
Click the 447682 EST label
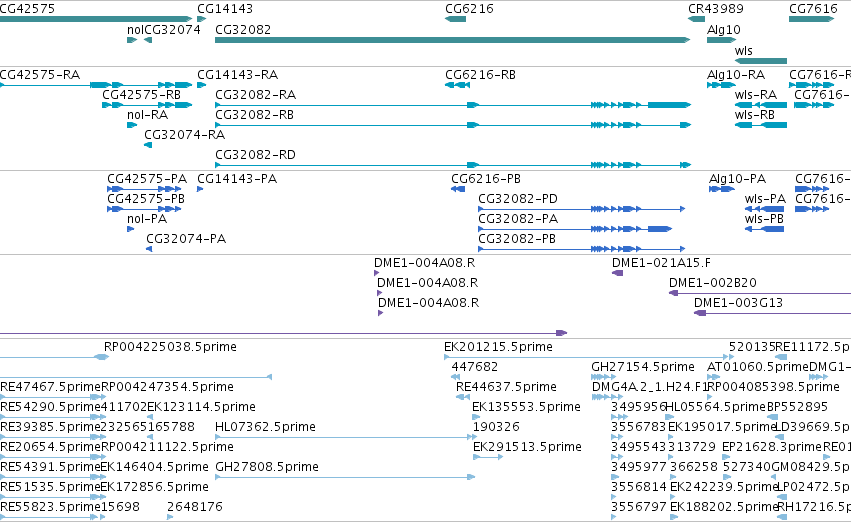click(x=474, y=367)
